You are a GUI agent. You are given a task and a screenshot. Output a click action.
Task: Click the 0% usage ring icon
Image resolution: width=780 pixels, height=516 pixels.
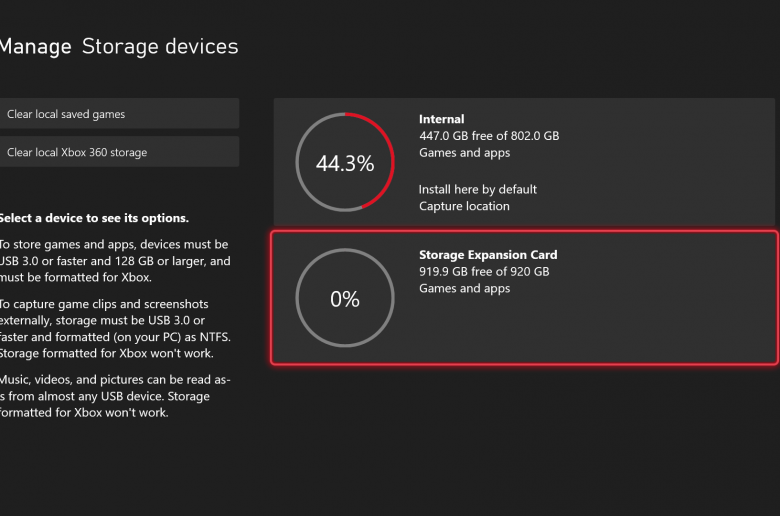(345, 298)
